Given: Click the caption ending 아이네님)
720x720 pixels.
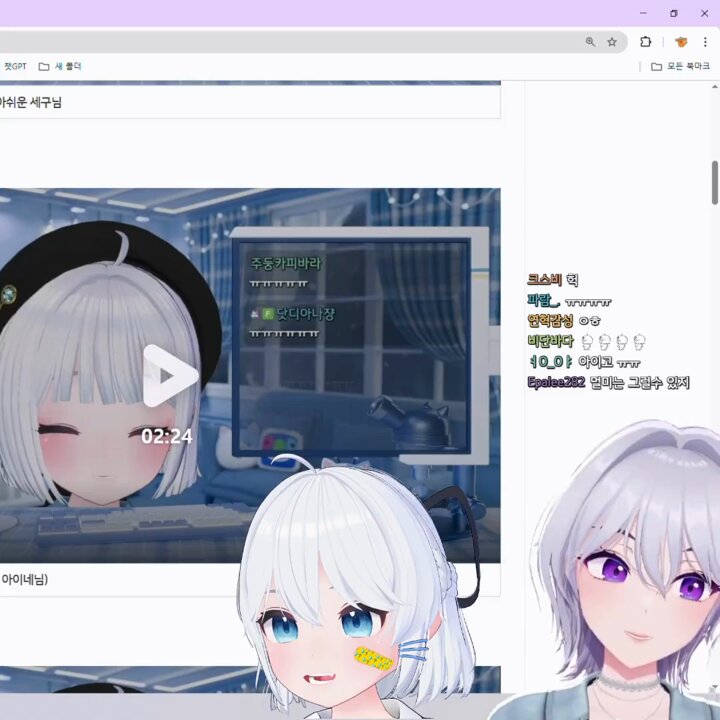Looking at the screenshot, I should 24,579.
